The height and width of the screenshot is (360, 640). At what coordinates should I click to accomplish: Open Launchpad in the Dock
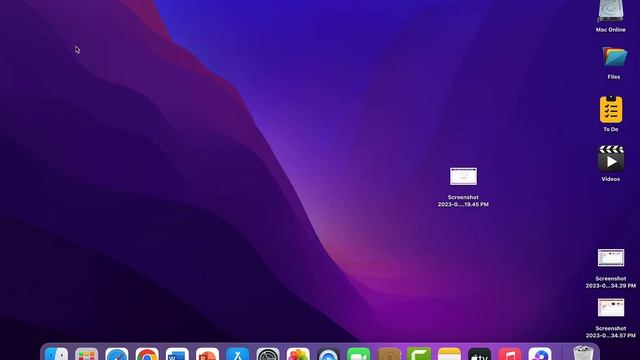coord(87,354)
